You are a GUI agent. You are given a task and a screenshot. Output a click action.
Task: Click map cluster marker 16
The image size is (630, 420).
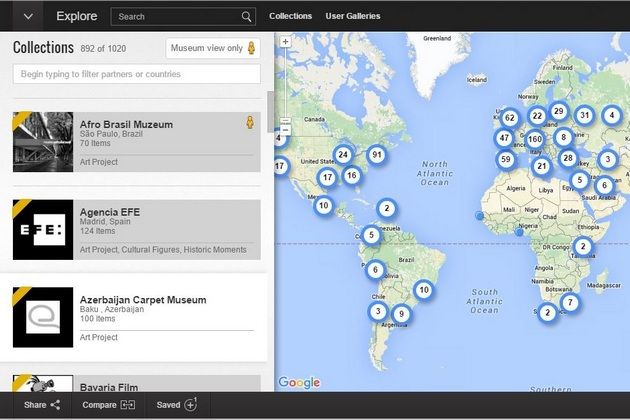352,175
